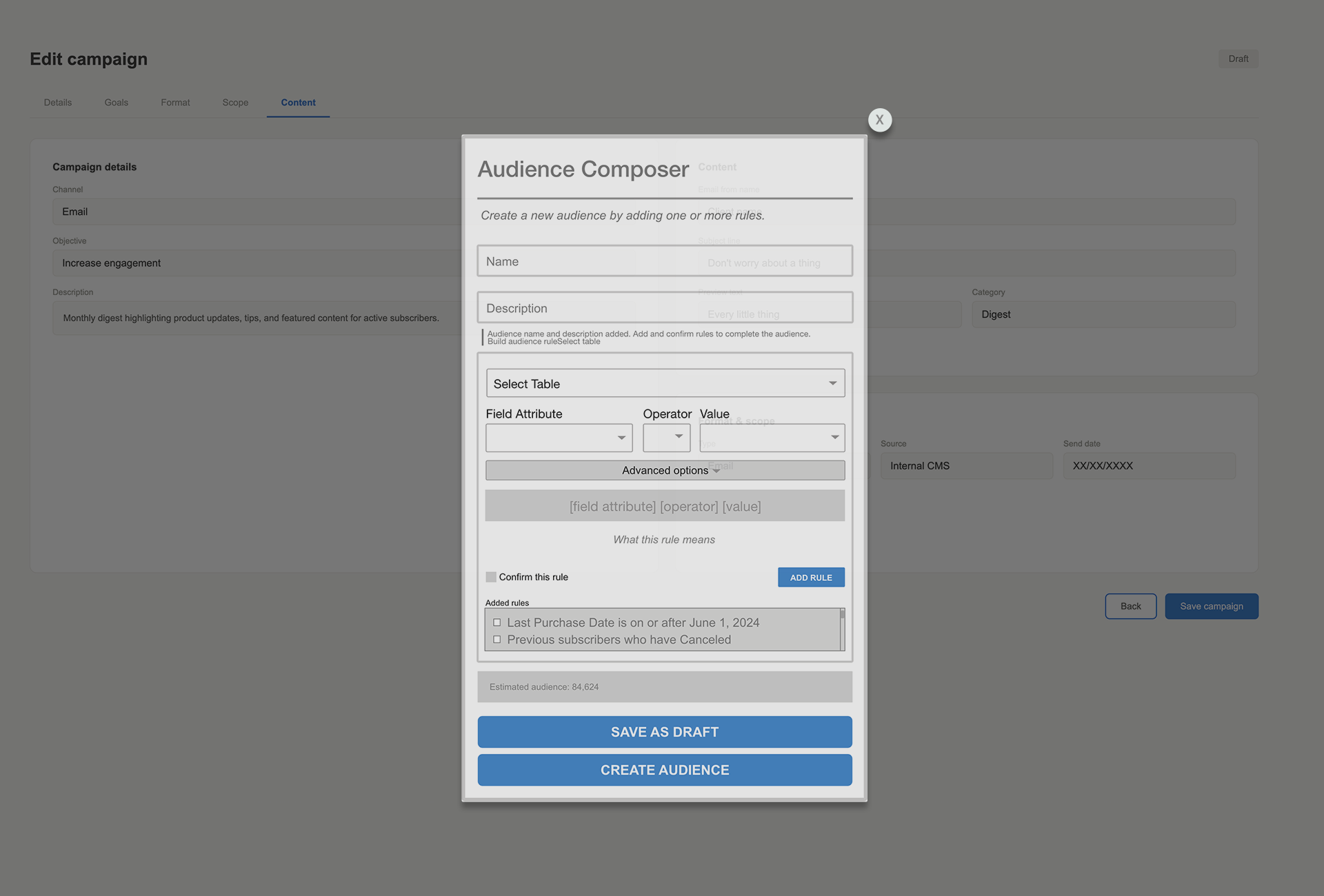Viewport: 1324px width, 896px height.
Task: Switch to the Scope tab
Action: 235,103
